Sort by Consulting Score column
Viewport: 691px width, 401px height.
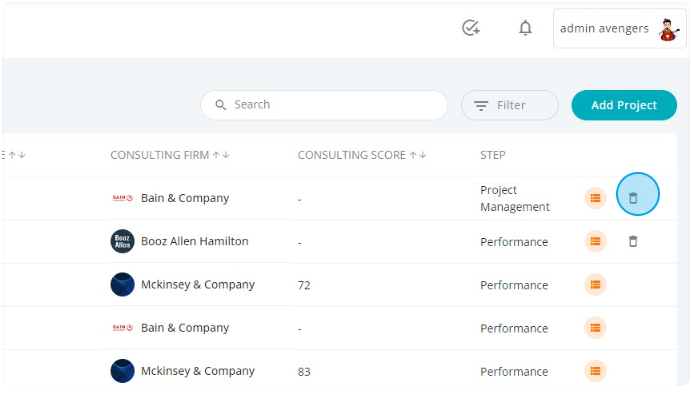[x=362, y=155]
